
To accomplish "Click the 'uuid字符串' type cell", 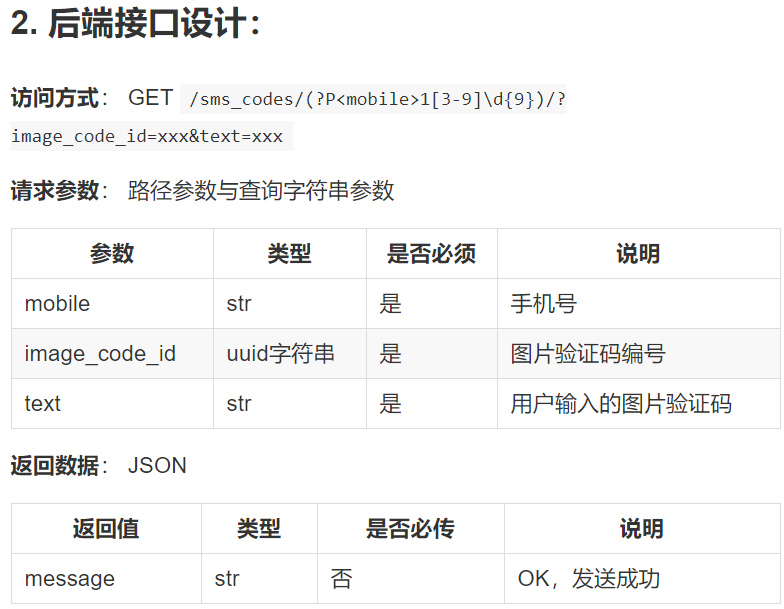I will 290,354.
